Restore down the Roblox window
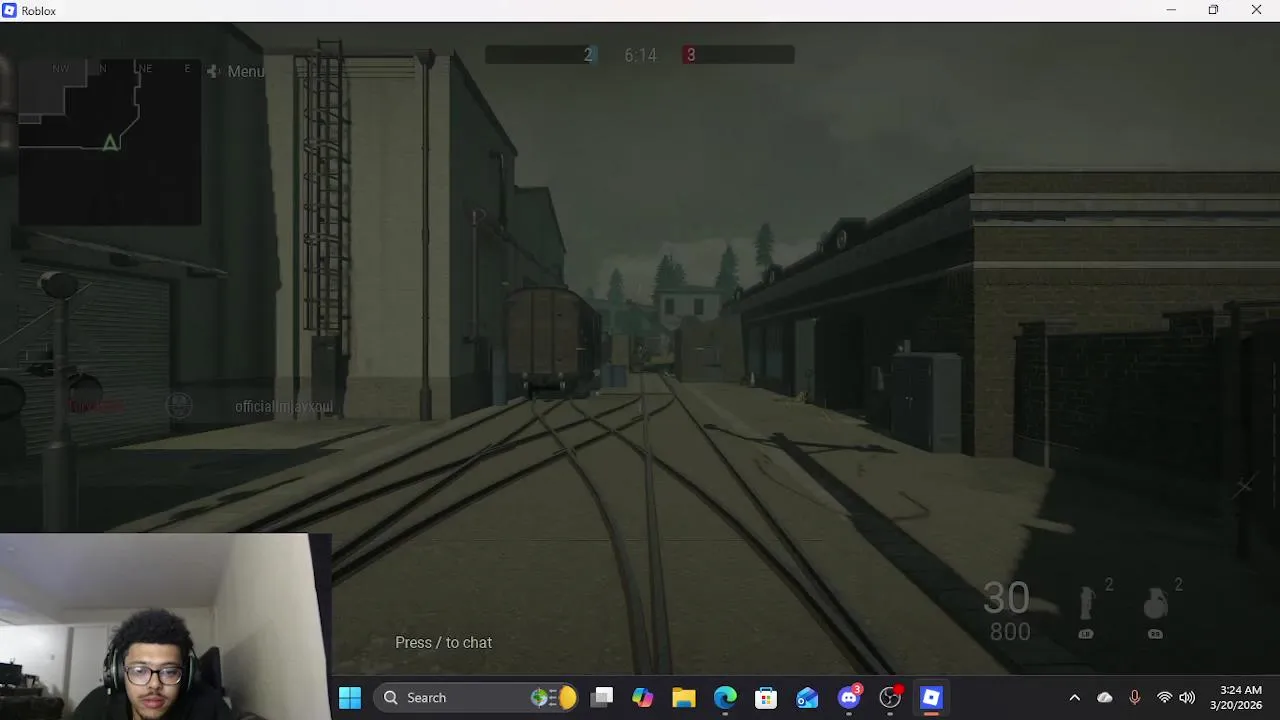This screenshot has height=720, width=1280. point(1213,10)
